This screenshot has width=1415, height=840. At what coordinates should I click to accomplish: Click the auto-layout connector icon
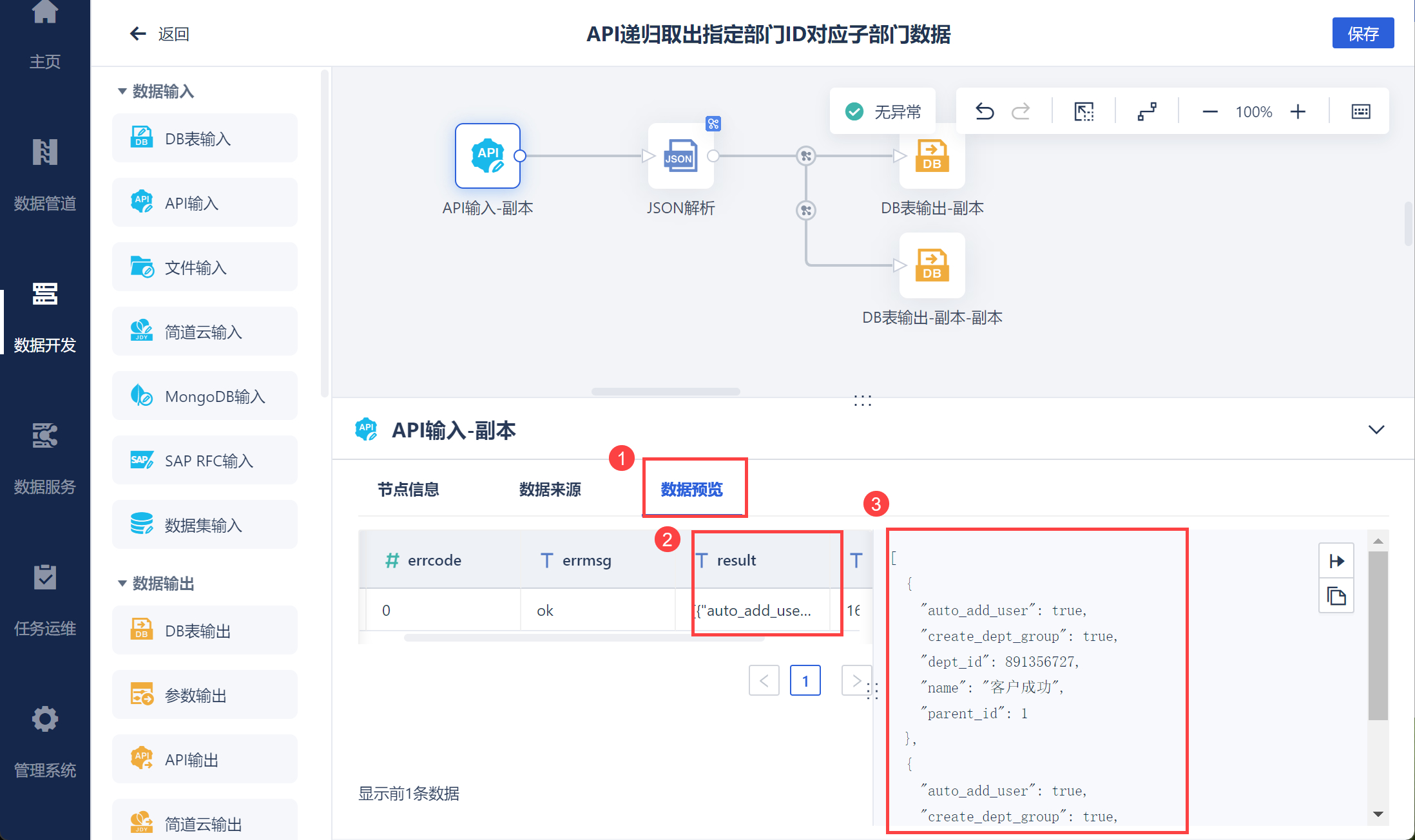click(1147, 111)
